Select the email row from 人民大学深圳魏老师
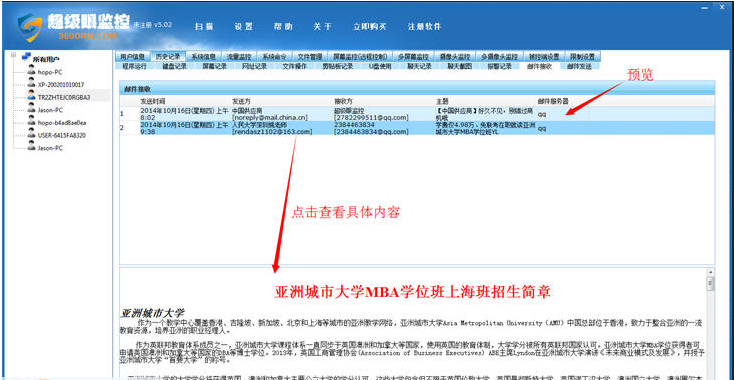734x380 pixels. point(417,128)
